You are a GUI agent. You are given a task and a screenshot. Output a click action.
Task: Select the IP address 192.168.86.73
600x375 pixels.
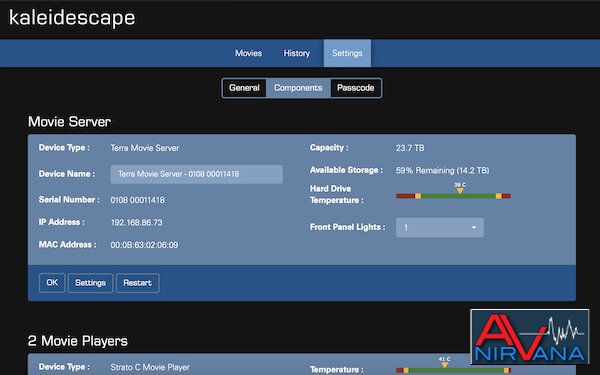coord(136,222)
